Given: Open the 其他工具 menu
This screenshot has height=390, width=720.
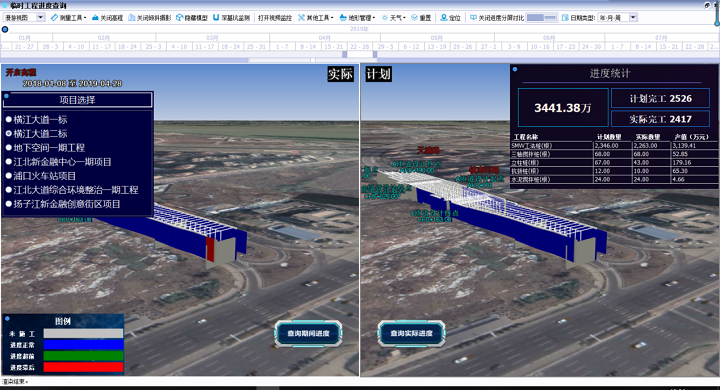Looking at the screenshot, I should 315,17.
